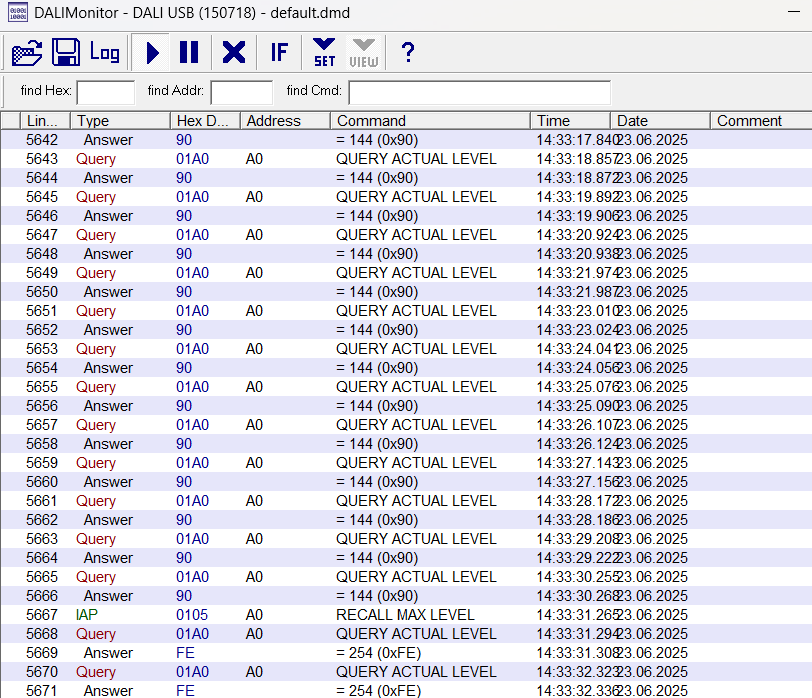Open help with the question mark icon
812x698 pixels.
[408, 52]
